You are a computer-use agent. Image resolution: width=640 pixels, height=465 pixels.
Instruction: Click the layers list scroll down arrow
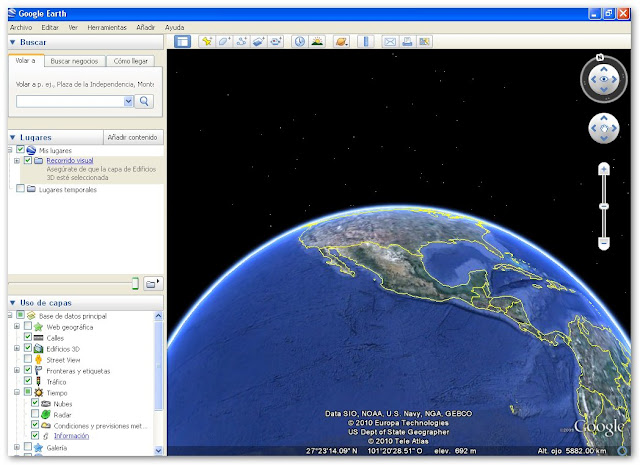click(x=159, y=451)
